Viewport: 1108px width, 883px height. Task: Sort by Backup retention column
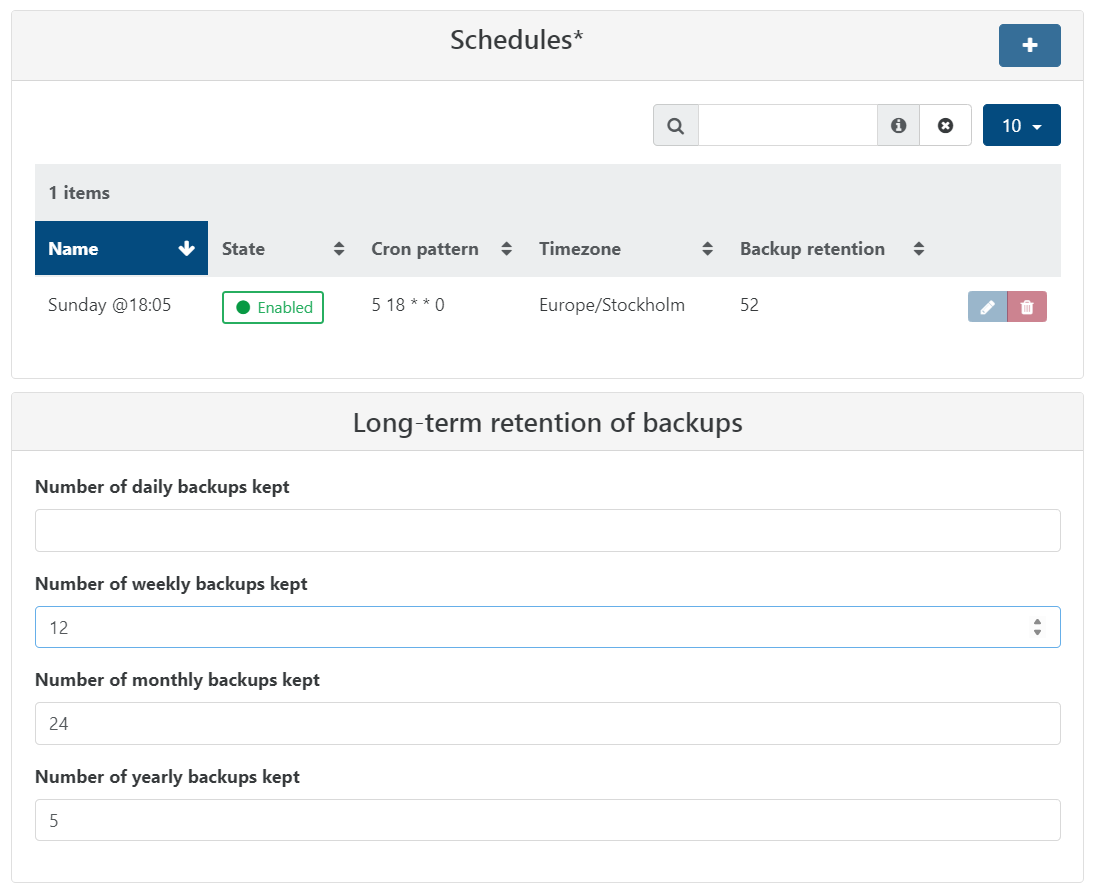tap(918, 249)
